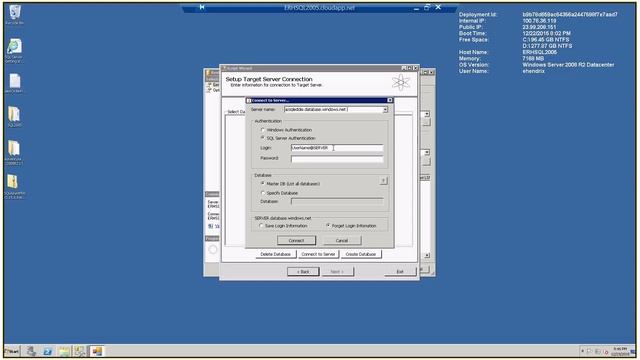Choose Specify Database radio option

[x=263, y=193]
